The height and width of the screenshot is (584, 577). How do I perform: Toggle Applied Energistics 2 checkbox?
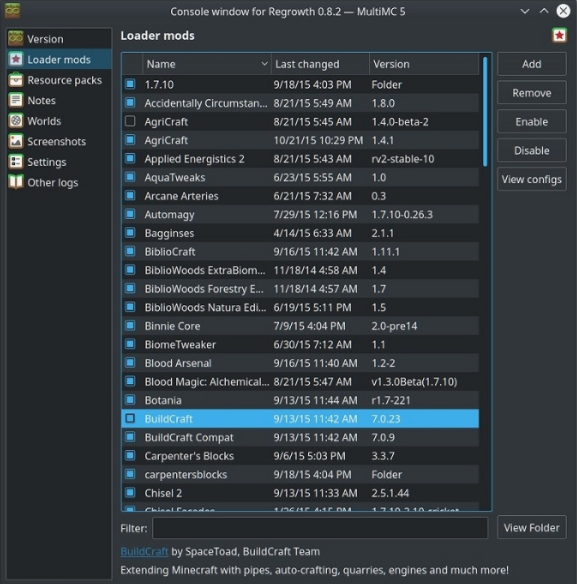coord(130,159)
